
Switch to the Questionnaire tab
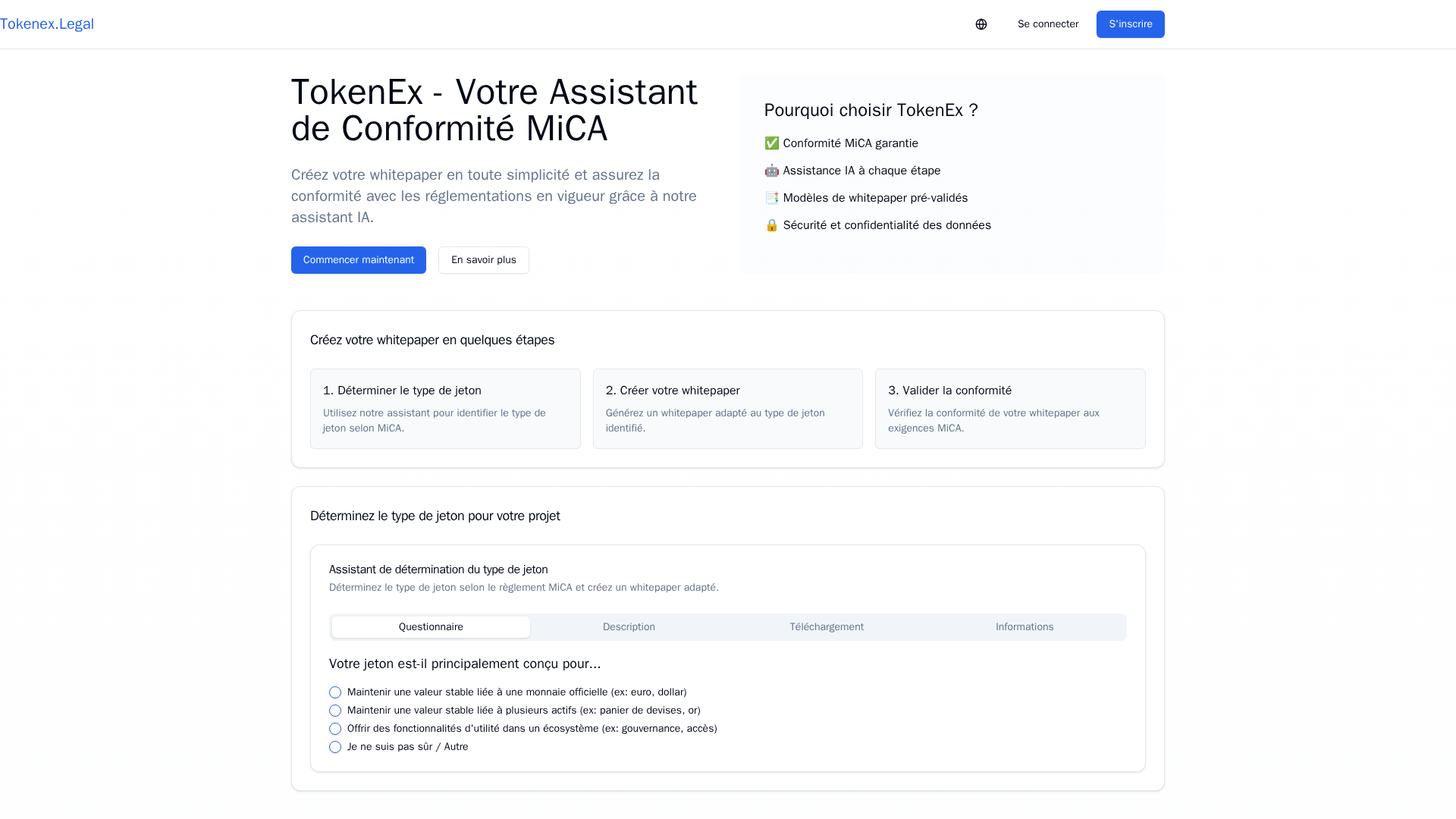431,627
